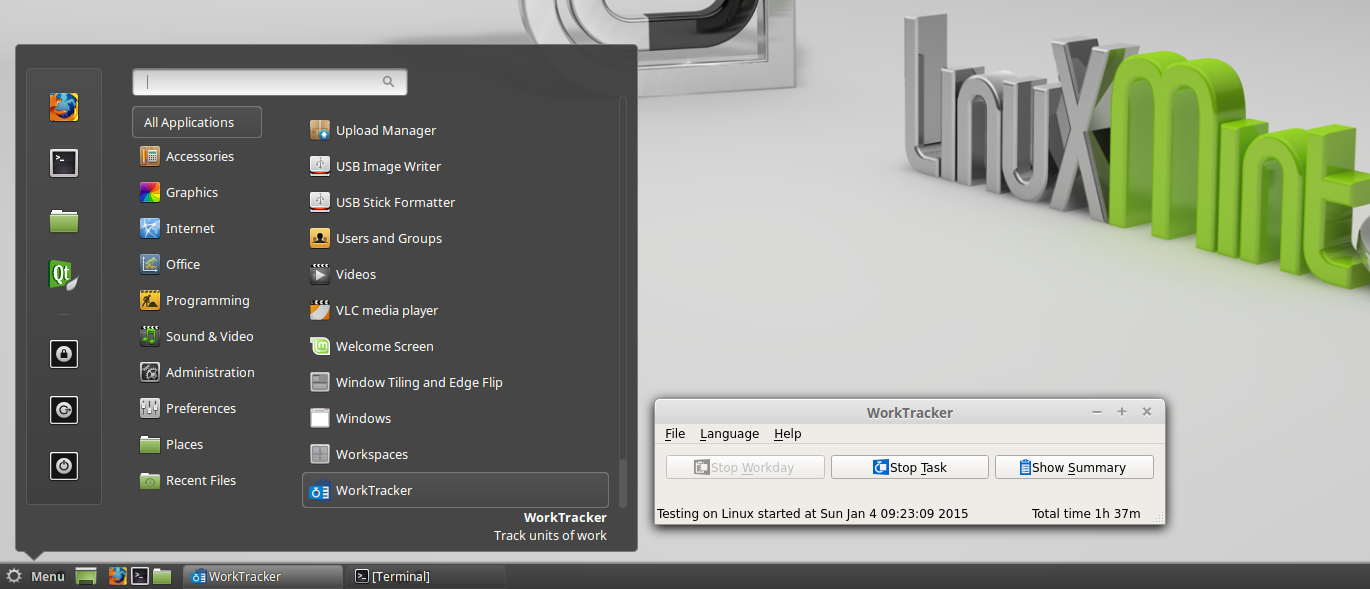Image resolution: width=1370 pixels, height=589 pixels.
Task: Click the power off icon in sidebar
Action: coord(64,465)
